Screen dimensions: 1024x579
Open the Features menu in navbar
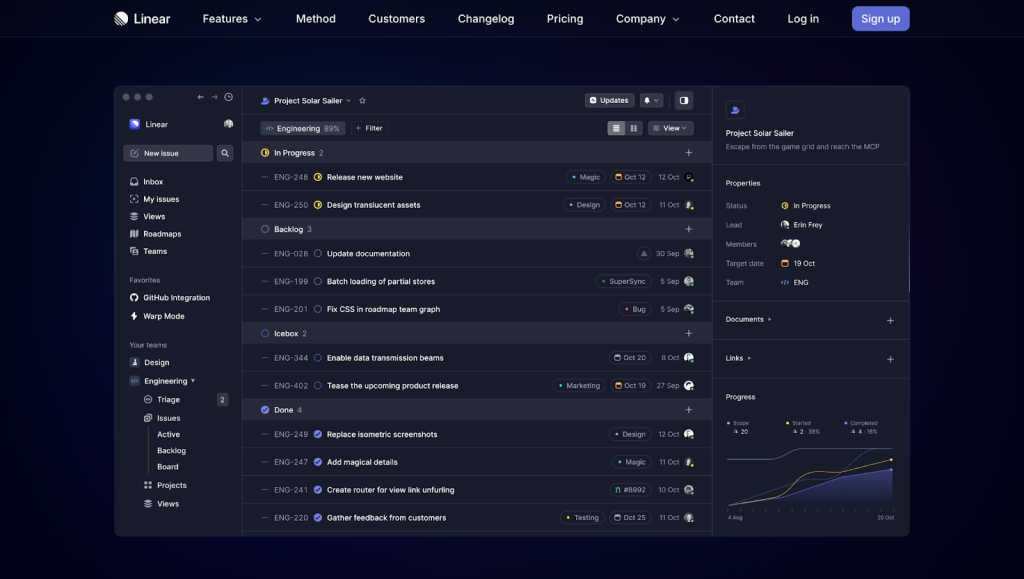232,19
